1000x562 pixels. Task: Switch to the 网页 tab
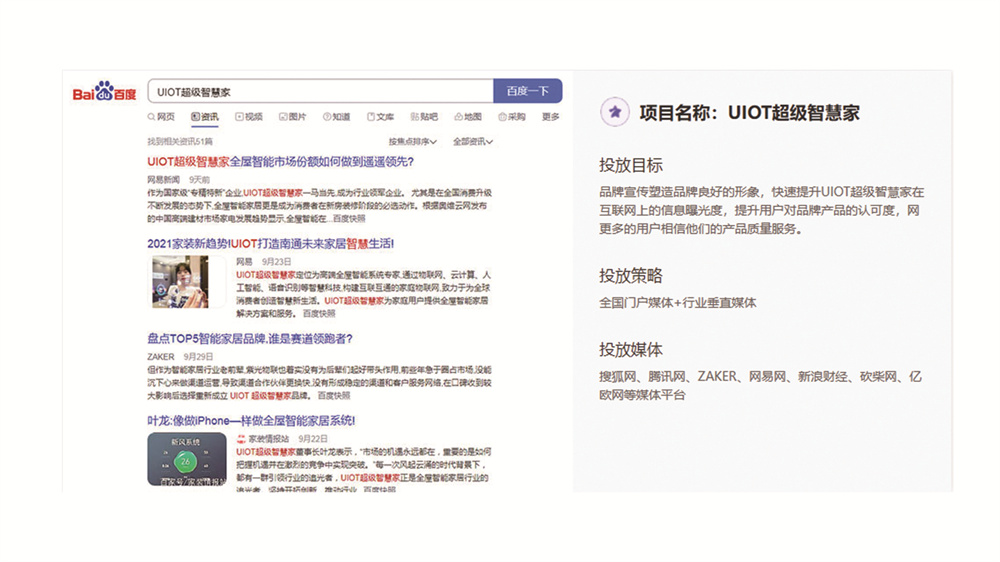point(160,117)
